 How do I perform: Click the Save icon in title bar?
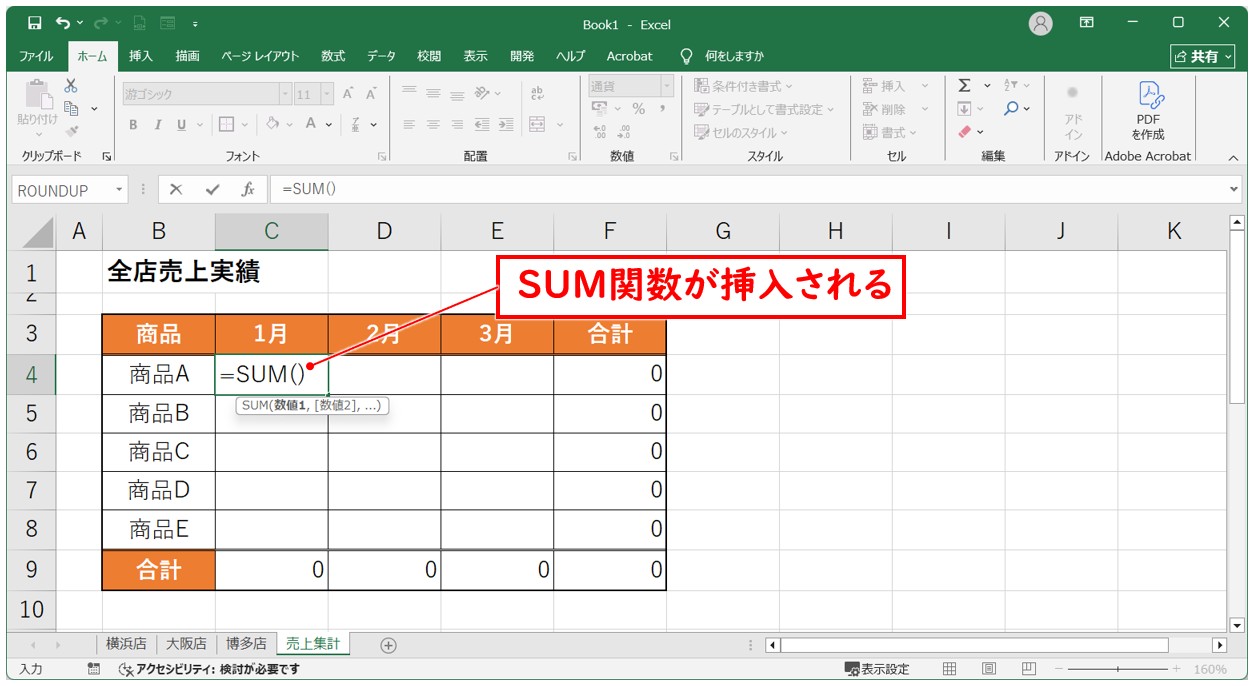pyautogui.click(x=34, y=22)
